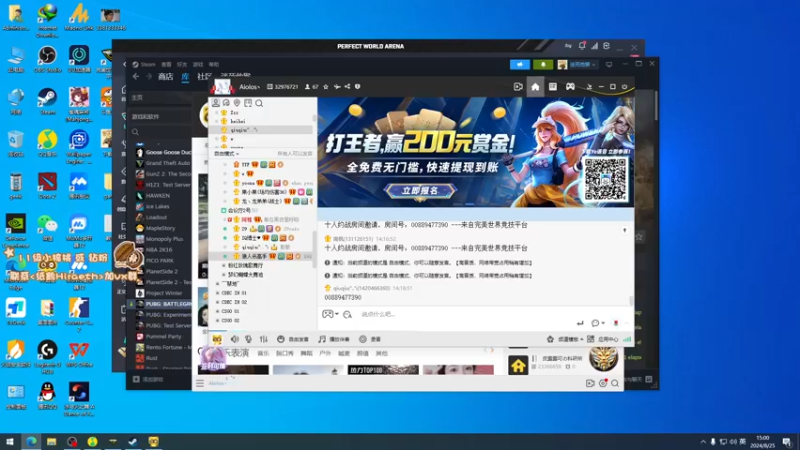Click the chat area vertical scrollbar

(632, 301)
